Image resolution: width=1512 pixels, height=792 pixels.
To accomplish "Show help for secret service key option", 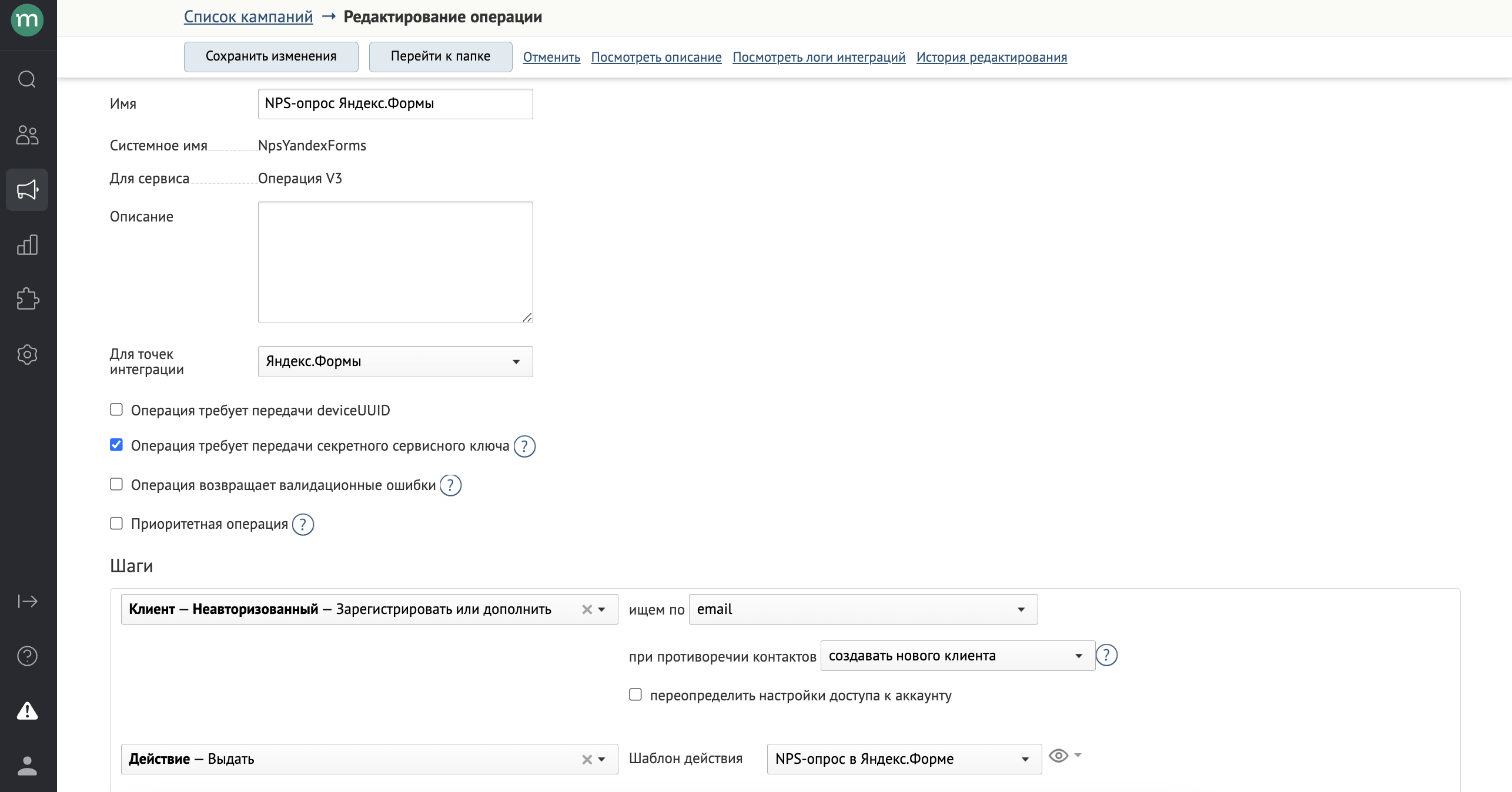I will pyautogui.click(x=524, y=447).
